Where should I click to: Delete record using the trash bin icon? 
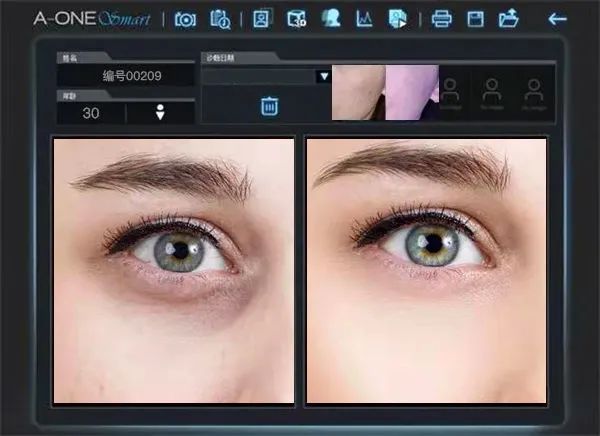point(269,105)
